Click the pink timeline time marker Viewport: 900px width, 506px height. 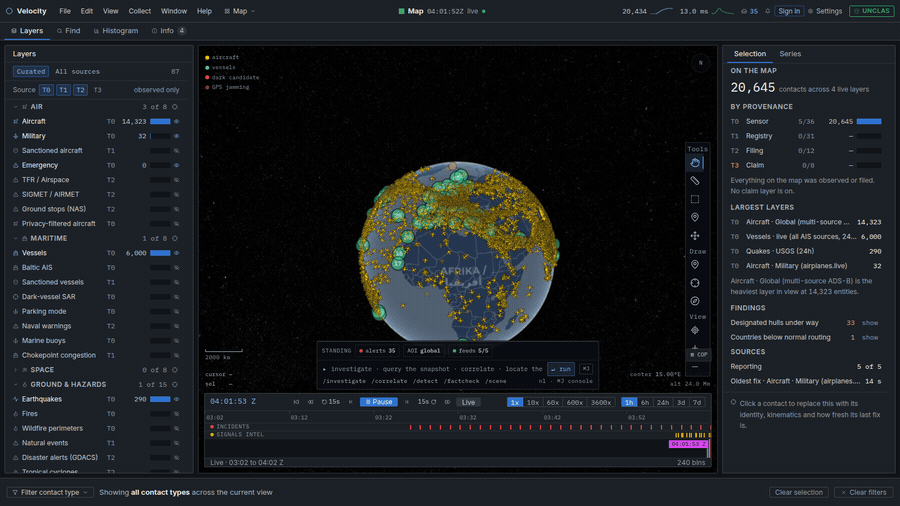click(x=688, y=444)
